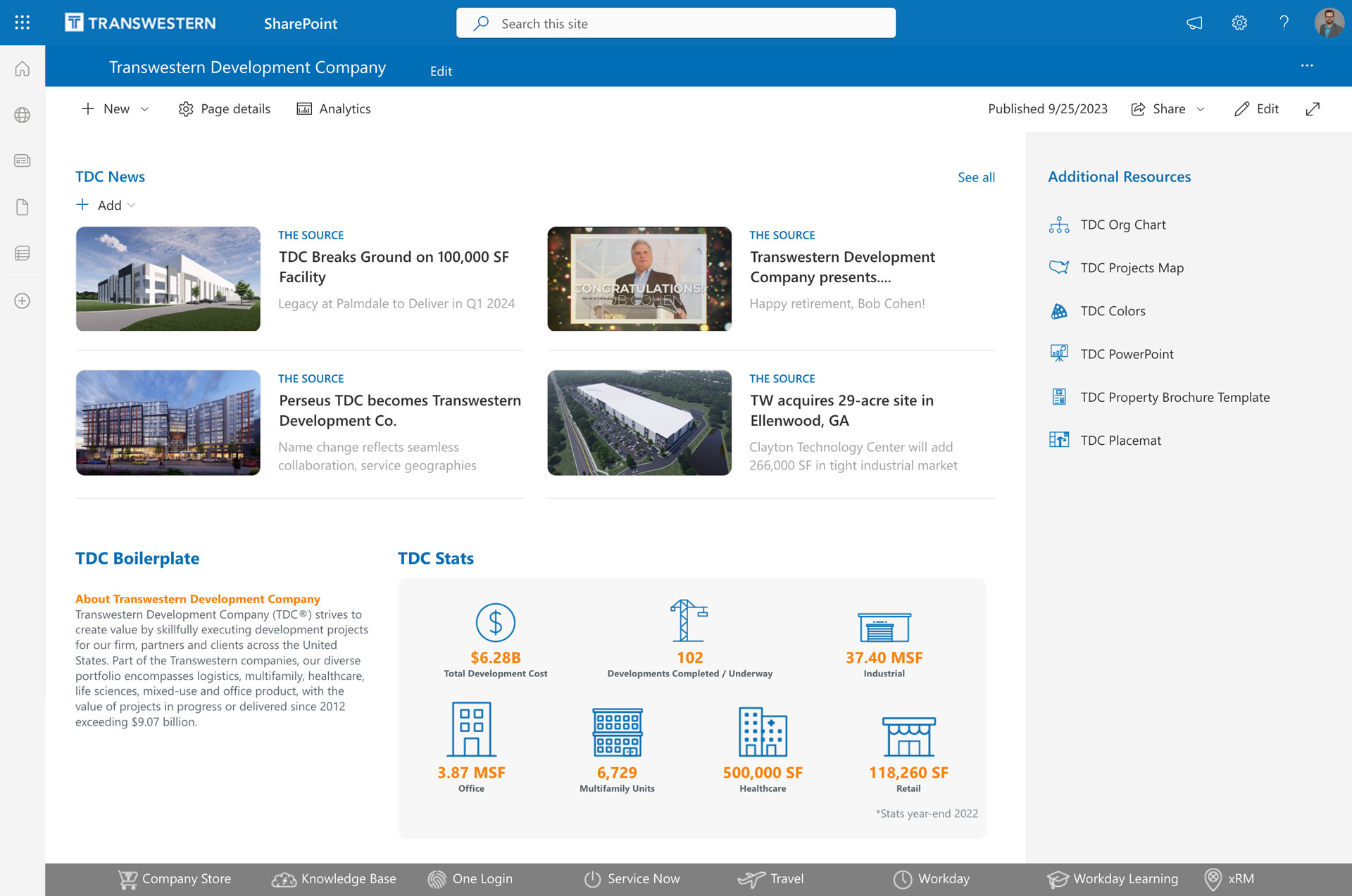Screen dimensions: 1352x896
Task: Open TDC Projects Map resource link
Action: click(1132, 267)
